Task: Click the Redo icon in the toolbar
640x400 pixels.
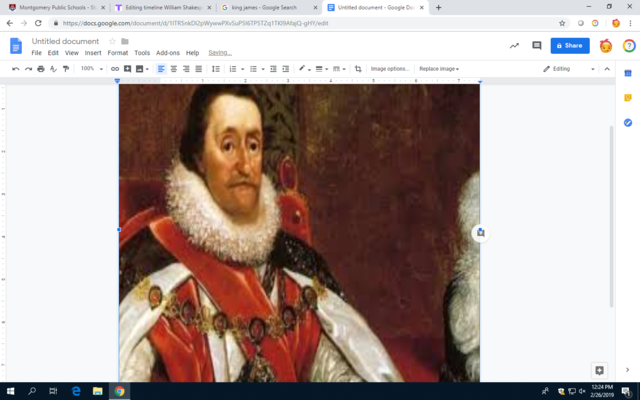Action: tap(28, 69)
